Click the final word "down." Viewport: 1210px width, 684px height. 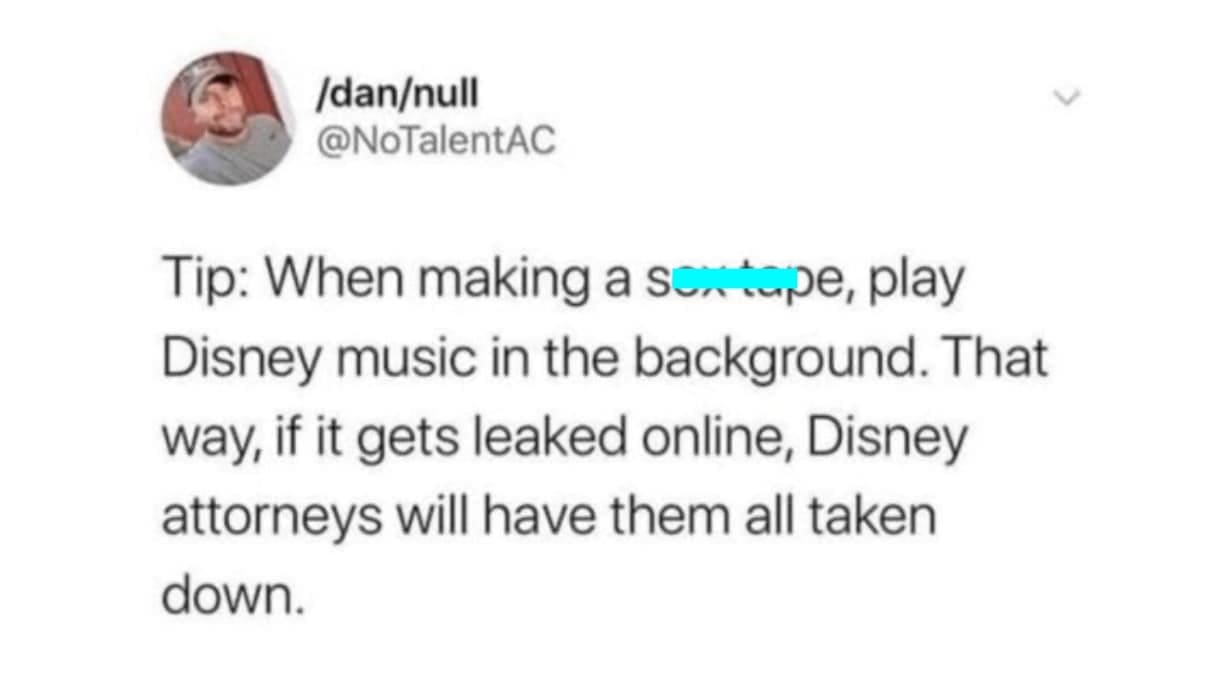coord(232,594)
